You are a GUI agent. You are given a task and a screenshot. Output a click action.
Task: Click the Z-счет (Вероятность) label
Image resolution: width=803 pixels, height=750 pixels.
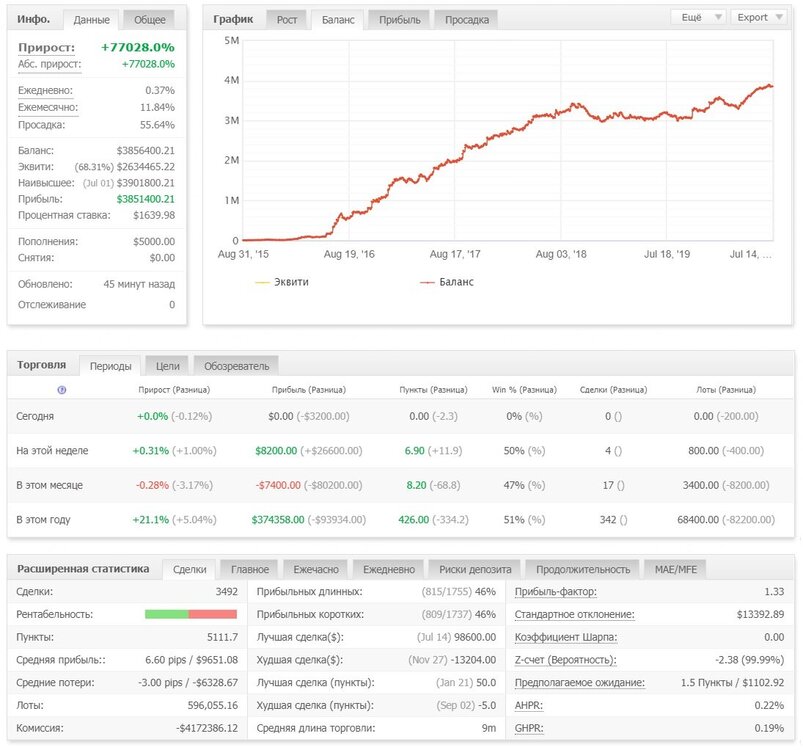tap(565, 660)
